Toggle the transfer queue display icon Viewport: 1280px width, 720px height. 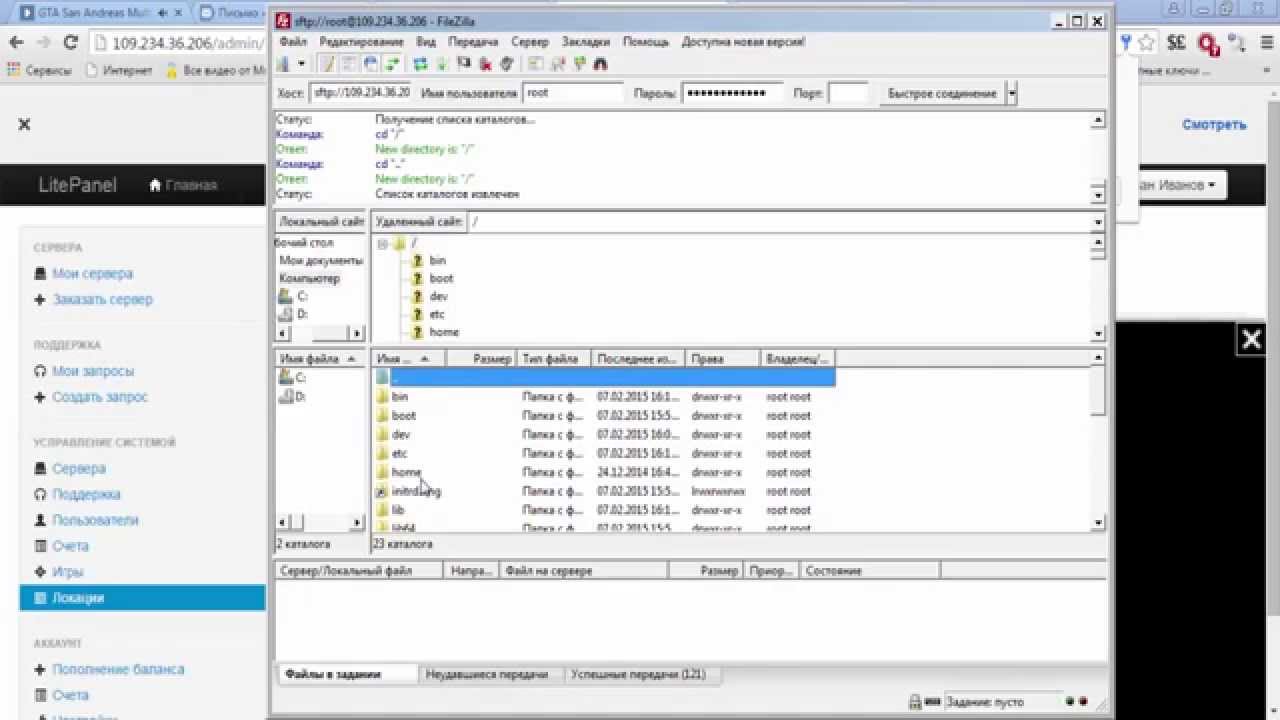[391, 64]
